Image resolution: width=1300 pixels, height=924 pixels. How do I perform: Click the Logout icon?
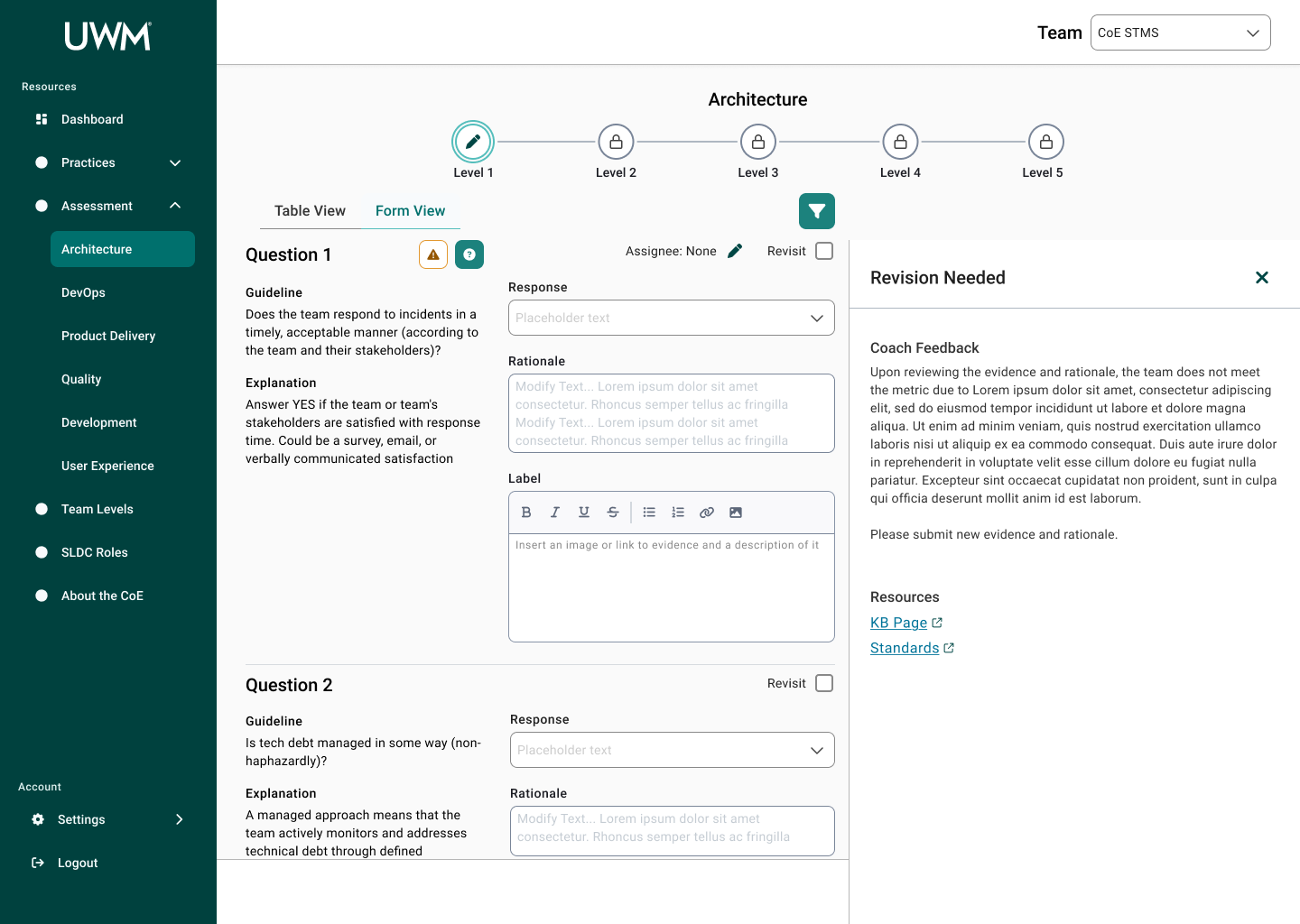click(x=38, y=863)
